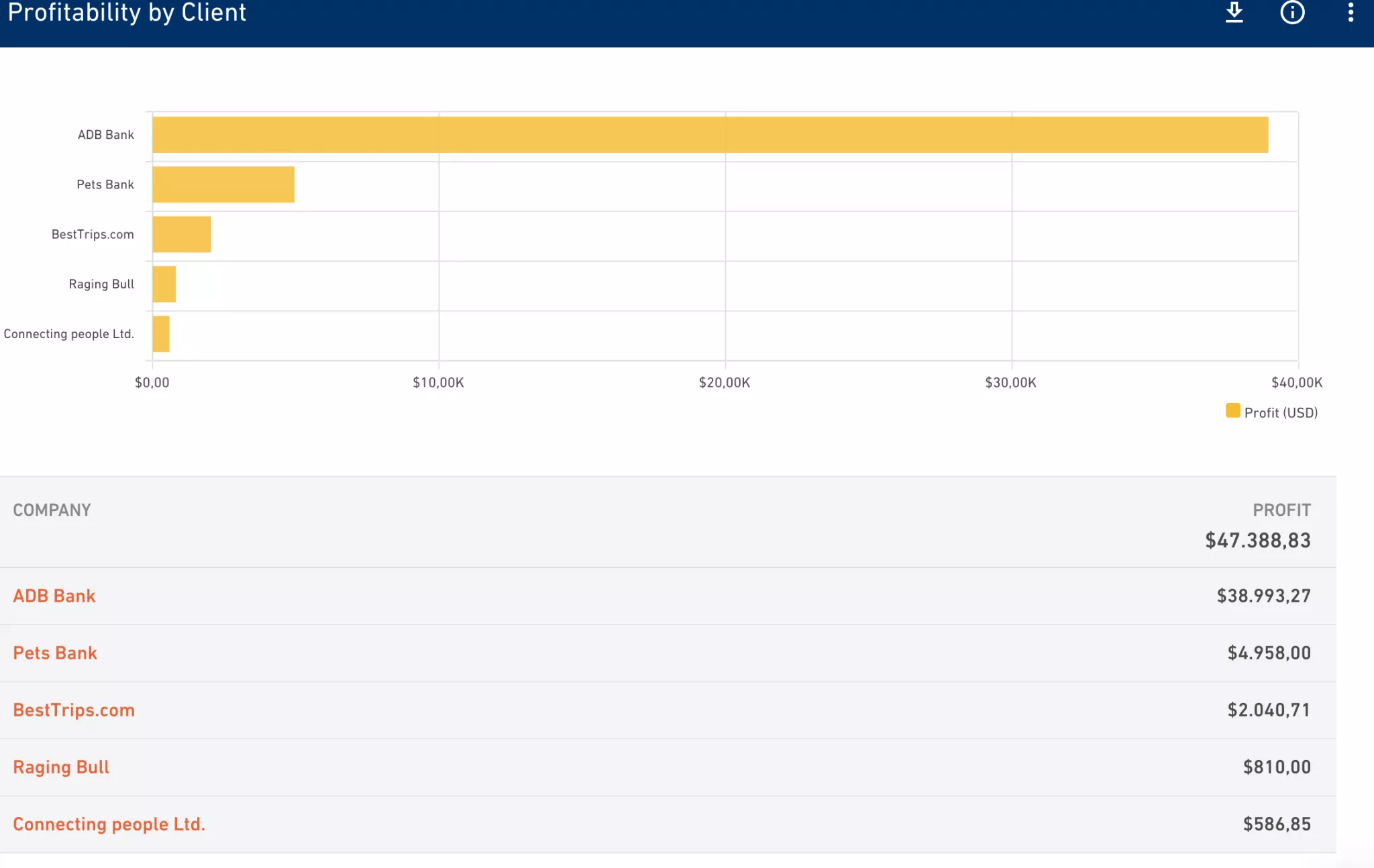Open the Connecting people Ltd. link
Screen dimensions: 1374x868
(x=109, y=824)
